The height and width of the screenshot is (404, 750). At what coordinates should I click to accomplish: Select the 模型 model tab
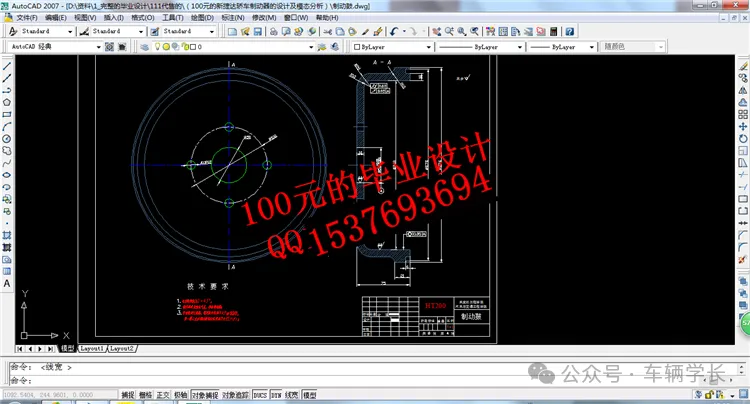pos(67,349)
